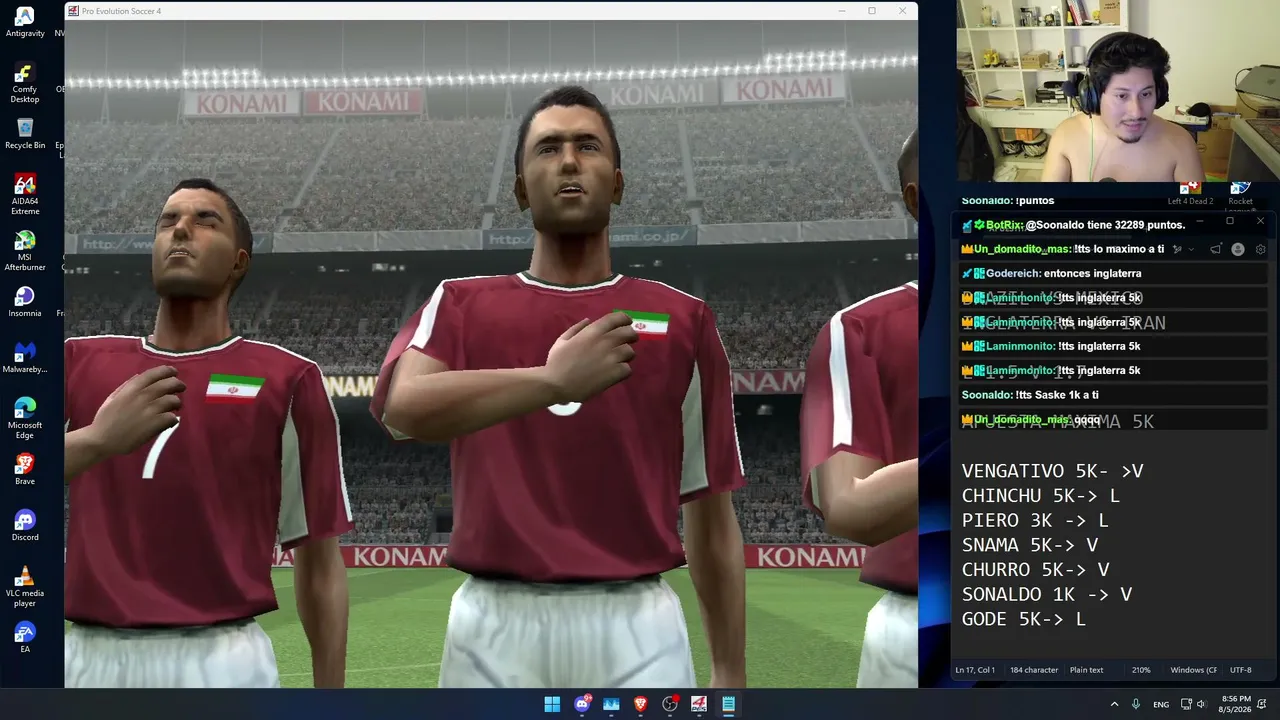Image resolution: width=1280 pixels, height=720 pixels.
Task: Click the UTF-8 encoding indicator
Action: coord(1240,670)
